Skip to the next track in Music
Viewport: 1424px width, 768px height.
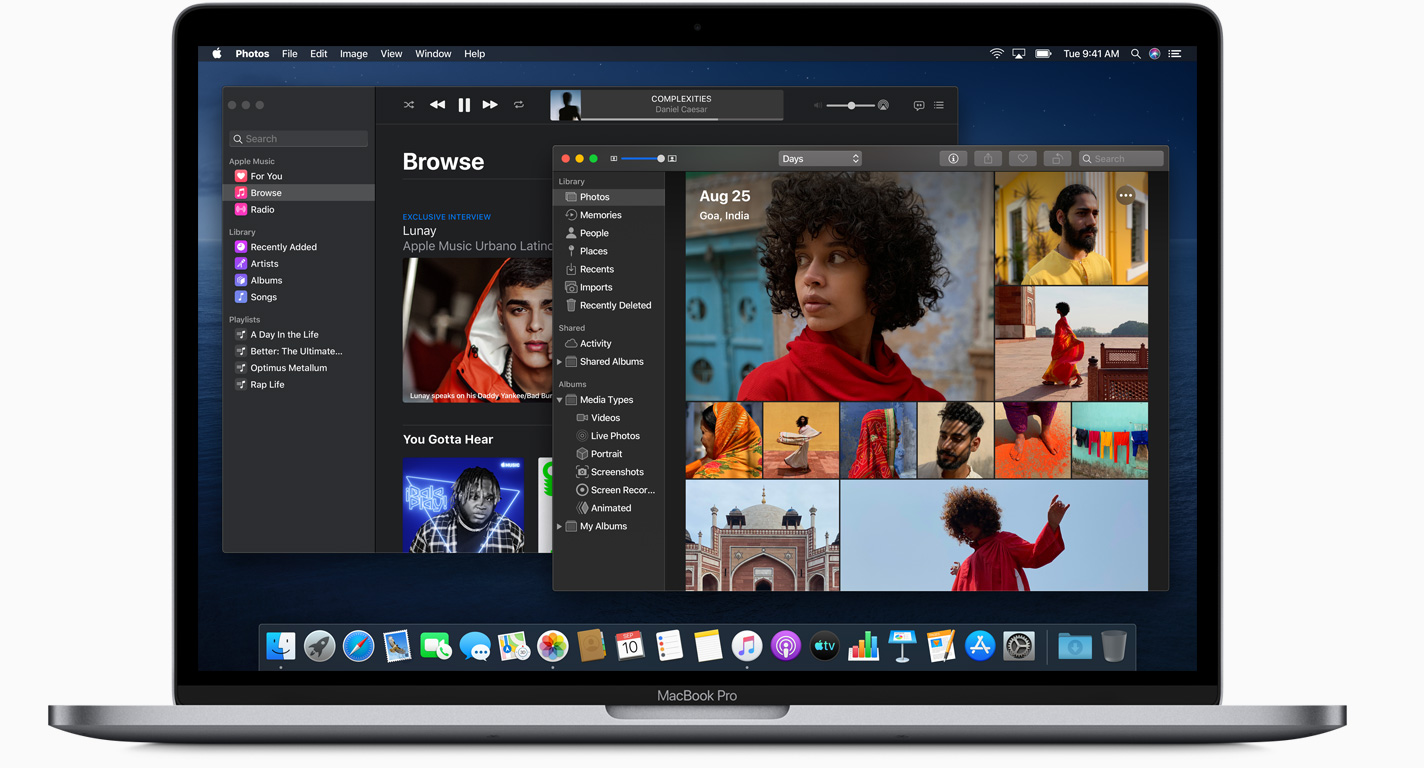[490, 105]
